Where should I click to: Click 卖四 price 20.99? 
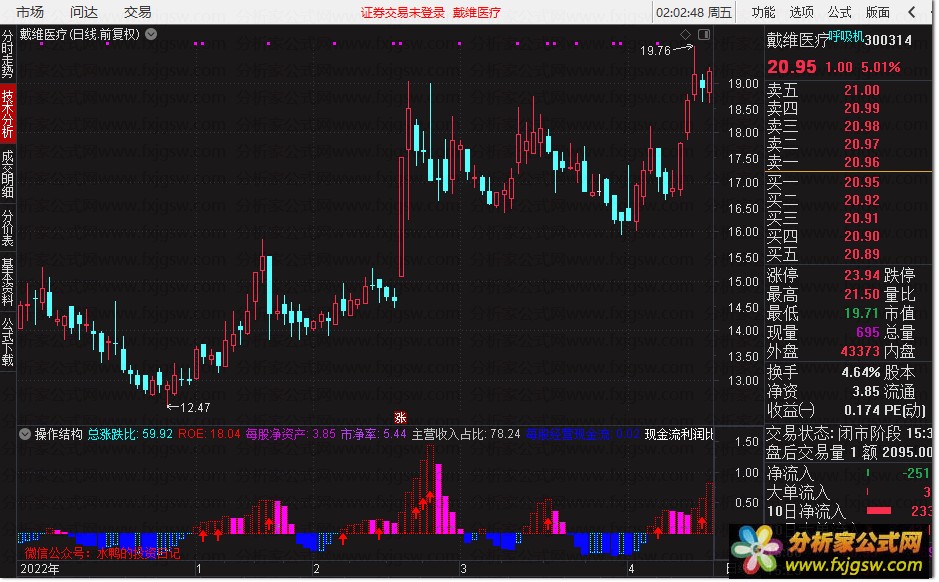[x=862, y=108]
